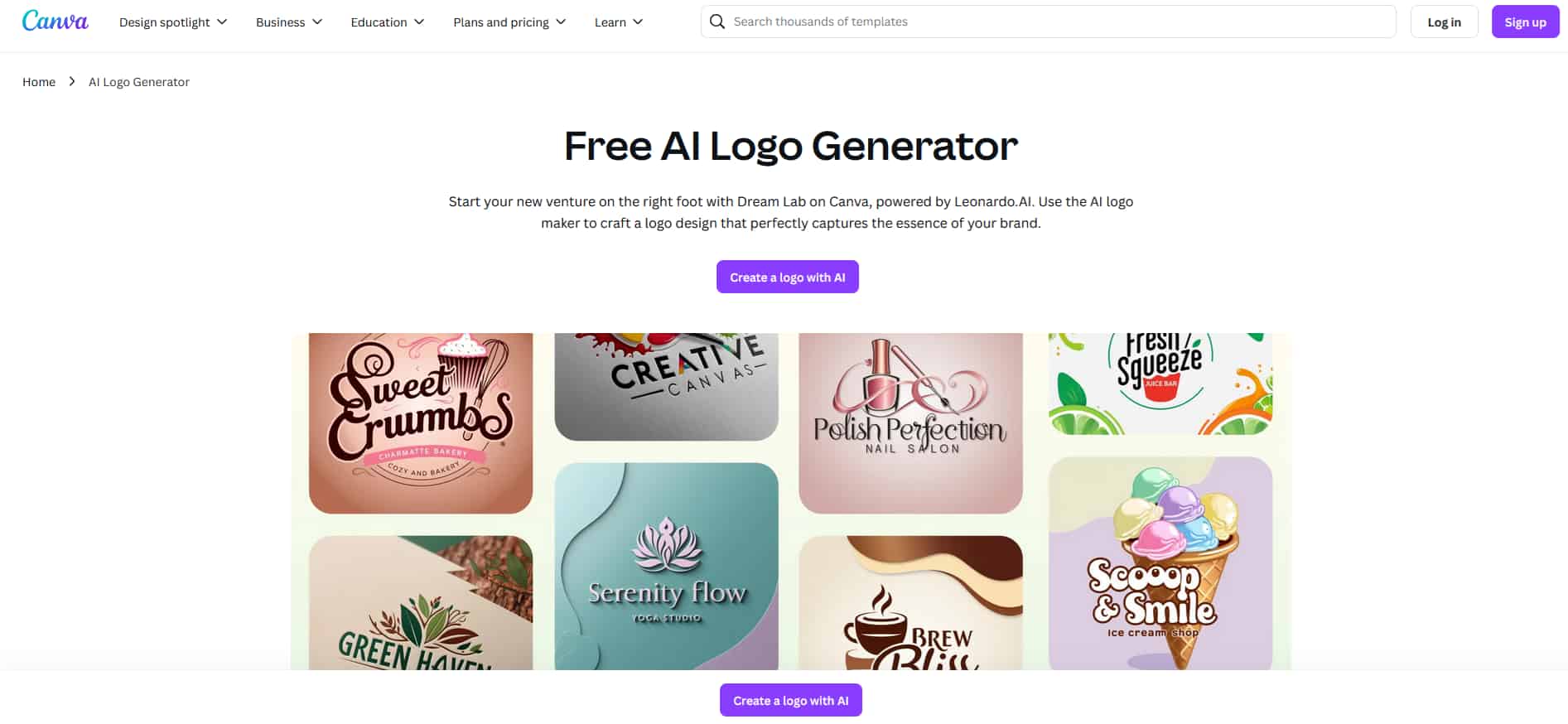Open the Serenity Flow yoga studio logo
The width and height of the screenshot is (1568, 724).
666,566
